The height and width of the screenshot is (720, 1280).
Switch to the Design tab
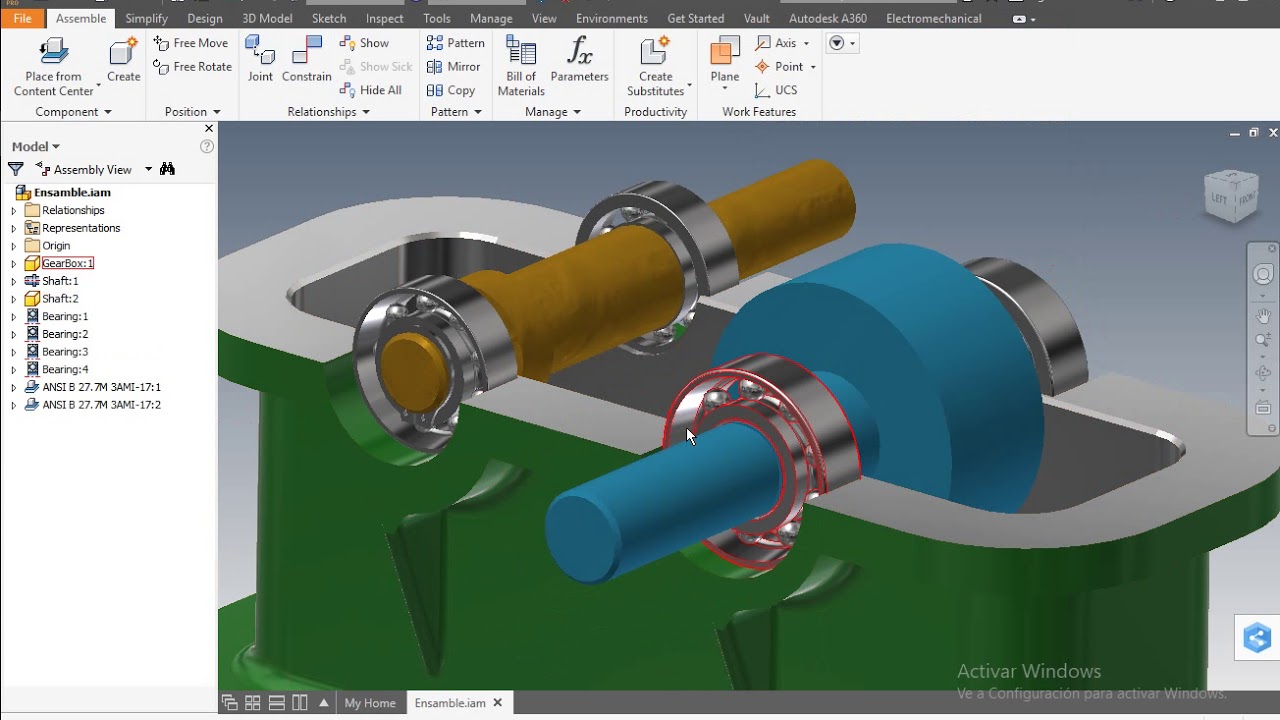click(x=205, y=18)
